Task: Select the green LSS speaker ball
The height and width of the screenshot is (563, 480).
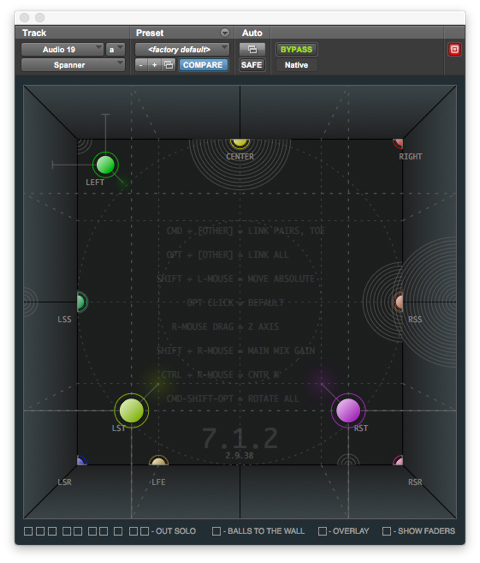Action: (81, 302)
